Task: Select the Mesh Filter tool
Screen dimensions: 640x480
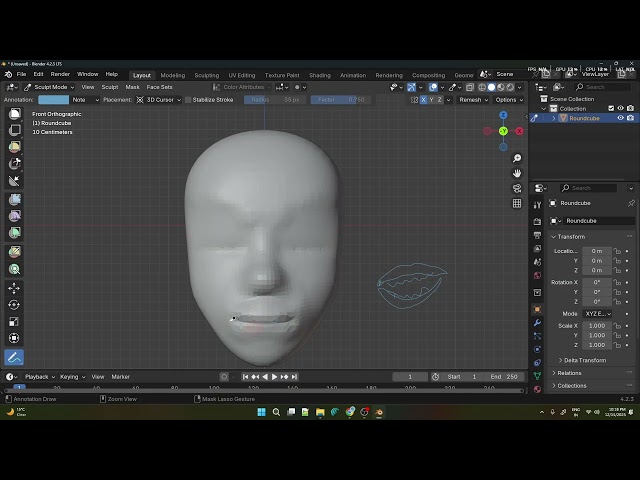Action: point(15,199)
